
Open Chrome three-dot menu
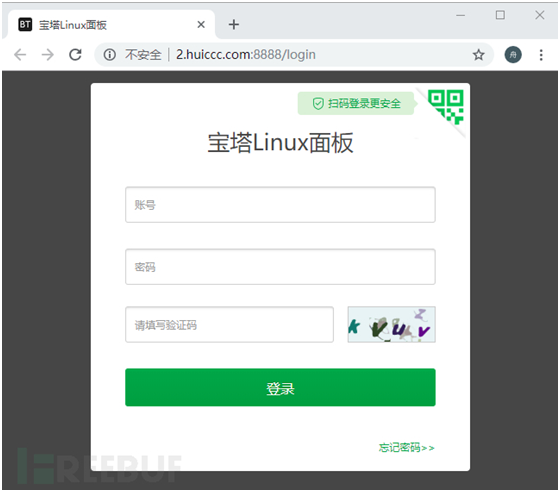click(541, 55)
